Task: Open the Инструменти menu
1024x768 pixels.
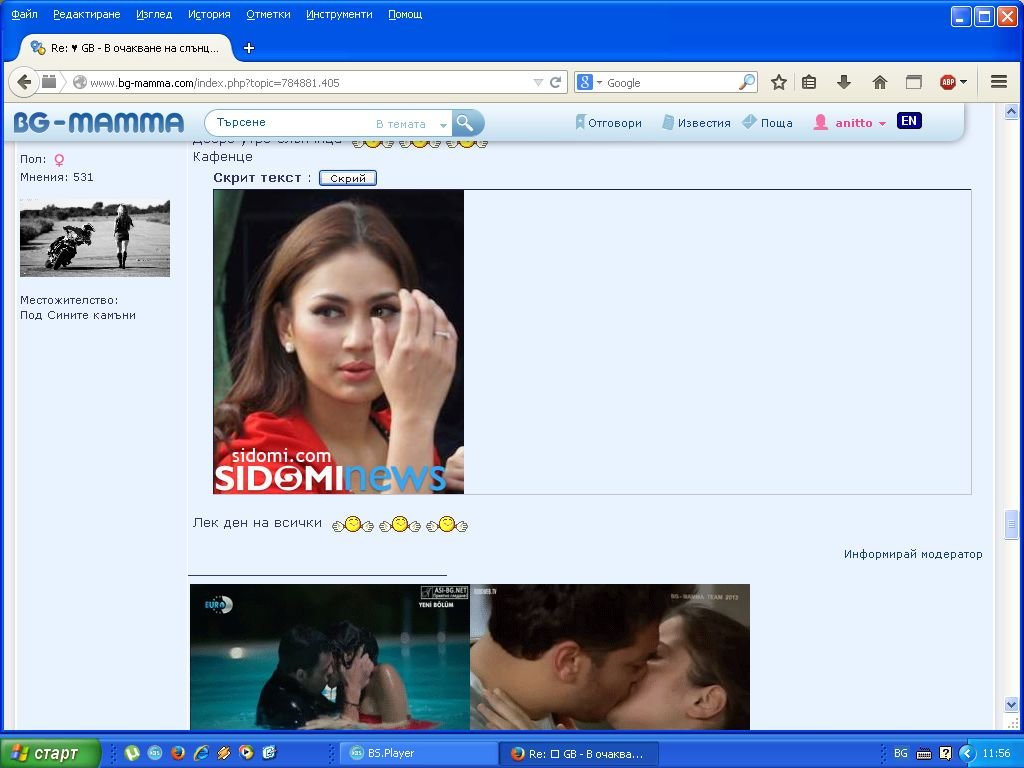Action: tap(339, 14)
